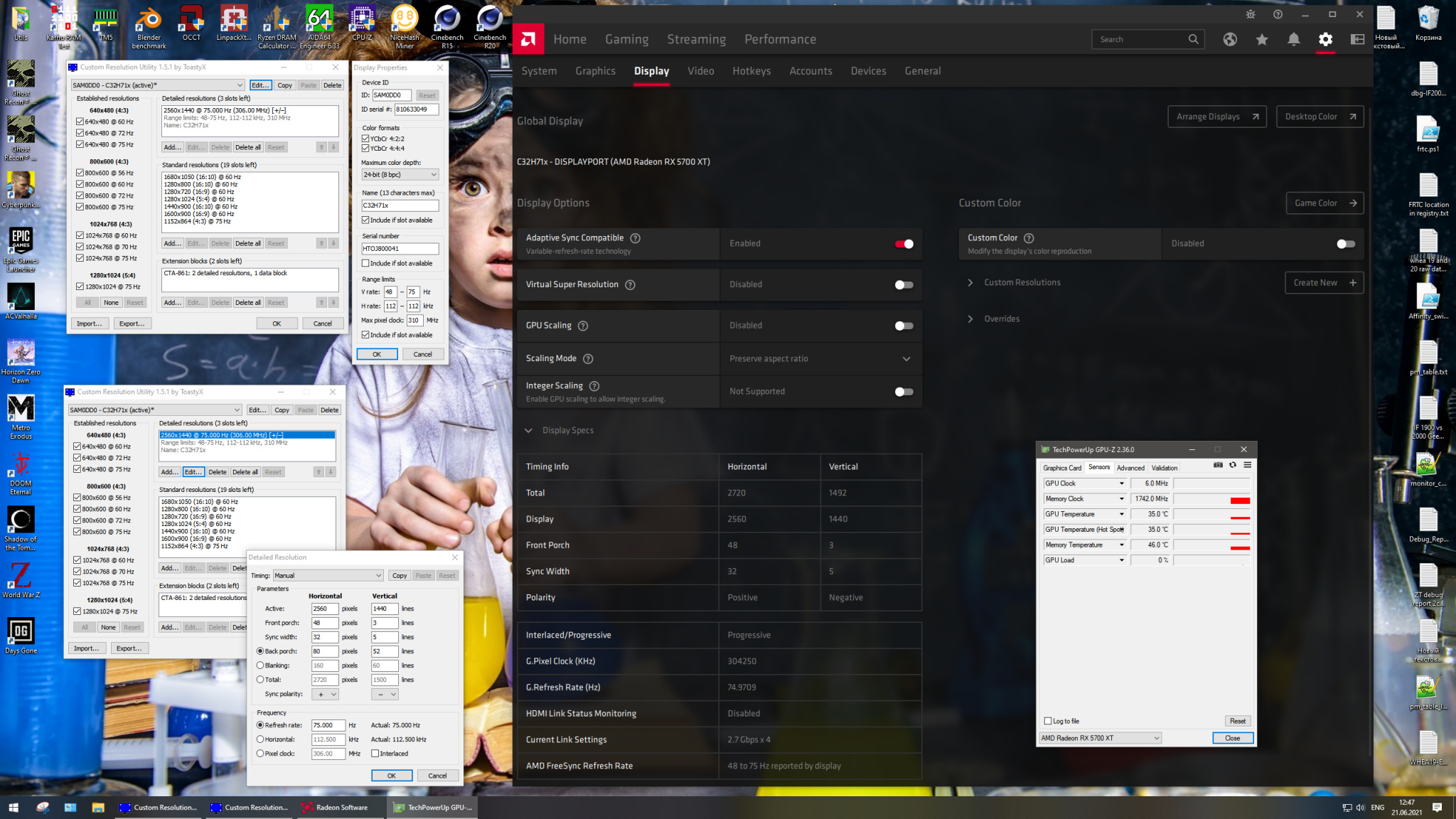Toggle the Adaptive Sync Compatible switch
Screen dimensions: 1456x819
(904, 244)
